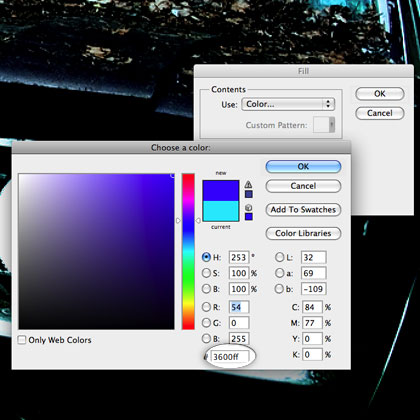420x420 pixels.
Task: Click the vertical hue slider strip
Action: coord(188,251)
